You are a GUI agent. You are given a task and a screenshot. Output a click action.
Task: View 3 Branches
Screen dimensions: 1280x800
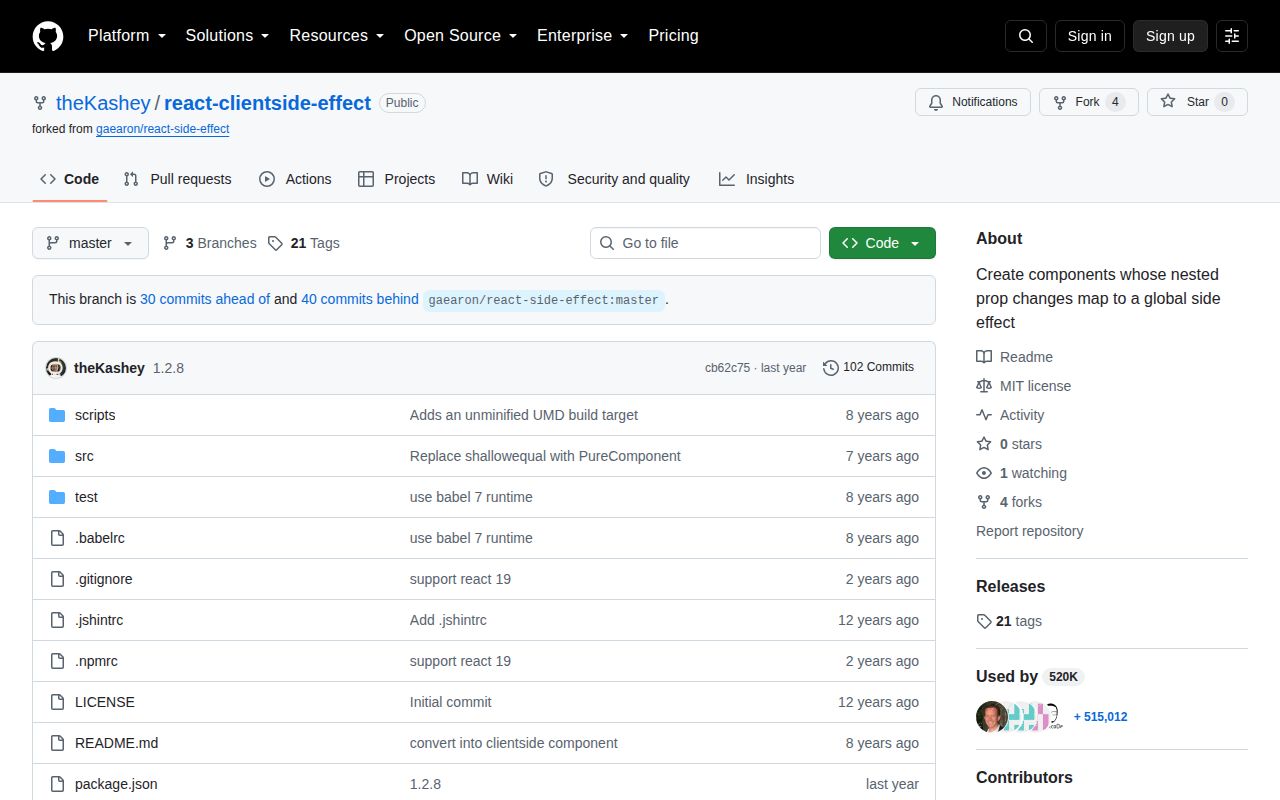(x=209, y=243)
